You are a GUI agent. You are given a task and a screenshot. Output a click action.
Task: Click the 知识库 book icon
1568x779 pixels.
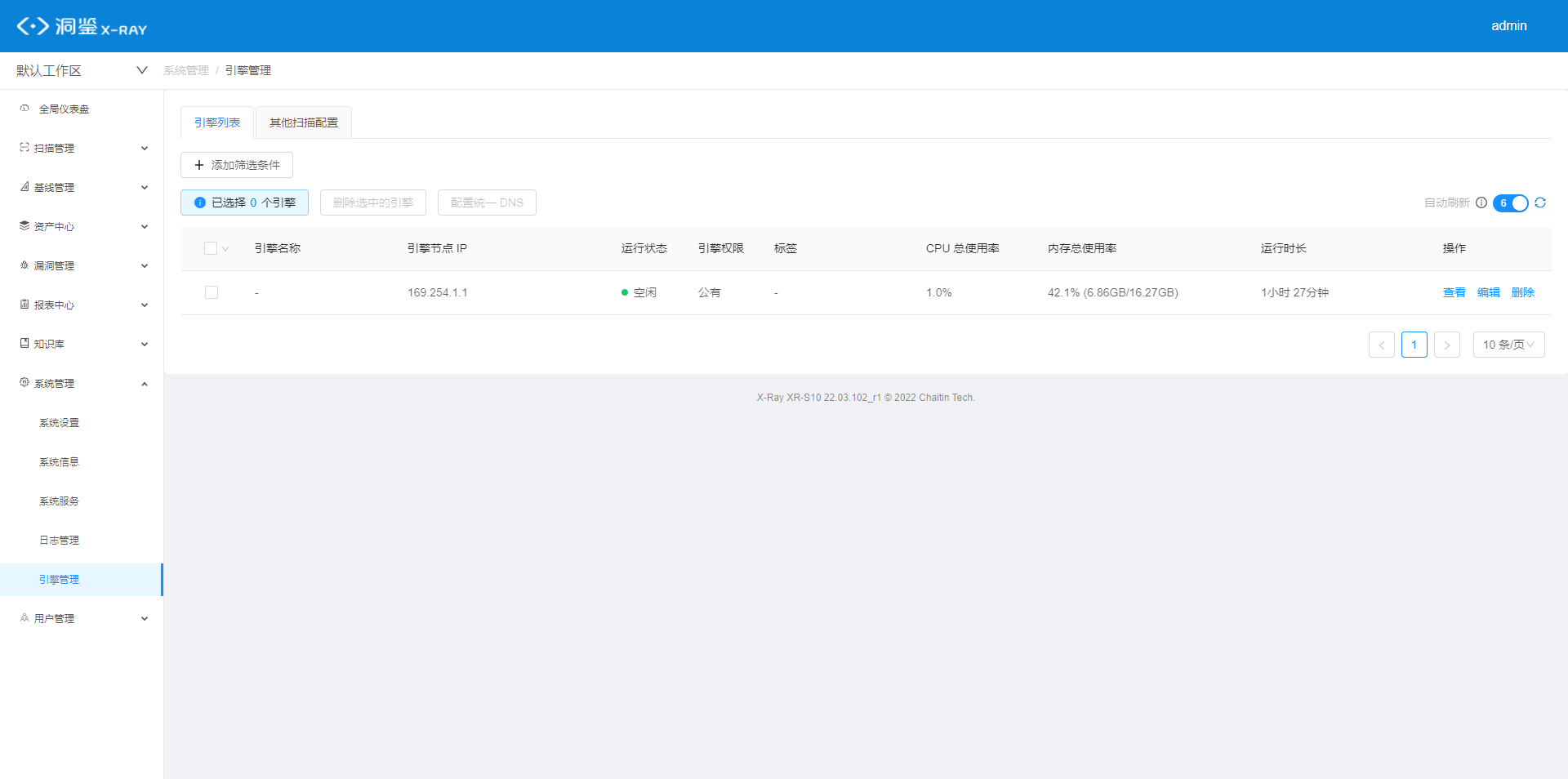[x=24, y=344]
